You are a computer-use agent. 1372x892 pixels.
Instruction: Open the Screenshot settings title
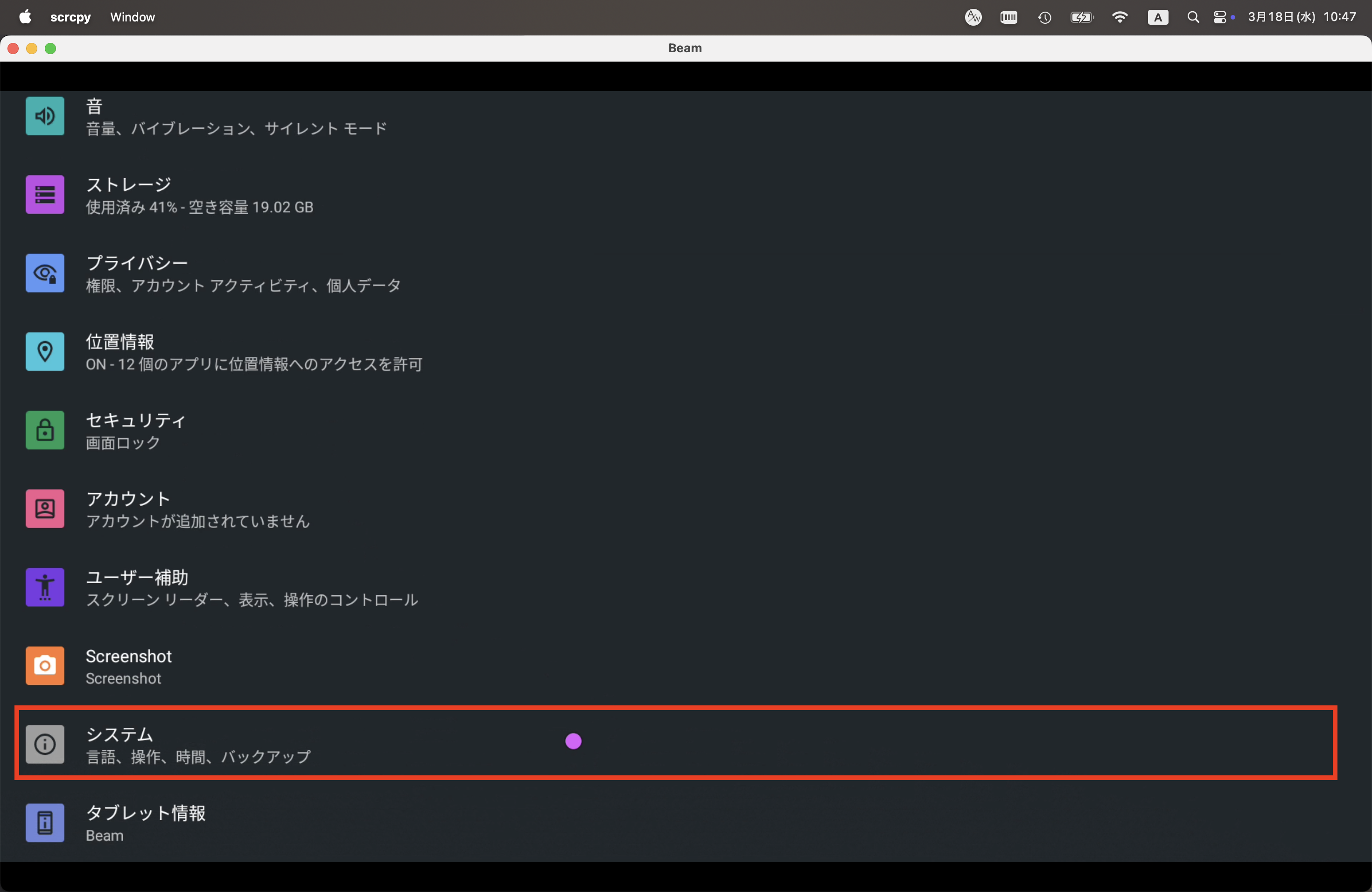pyautogui.click(x=128, y=656)
